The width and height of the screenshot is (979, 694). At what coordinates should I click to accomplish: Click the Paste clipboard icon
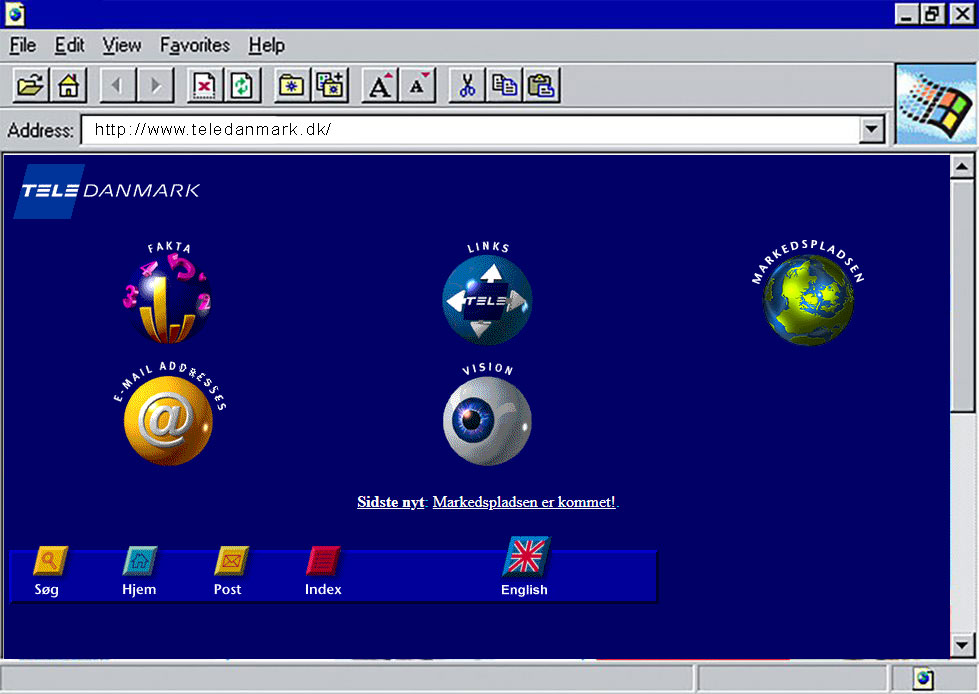coord(541,85)
